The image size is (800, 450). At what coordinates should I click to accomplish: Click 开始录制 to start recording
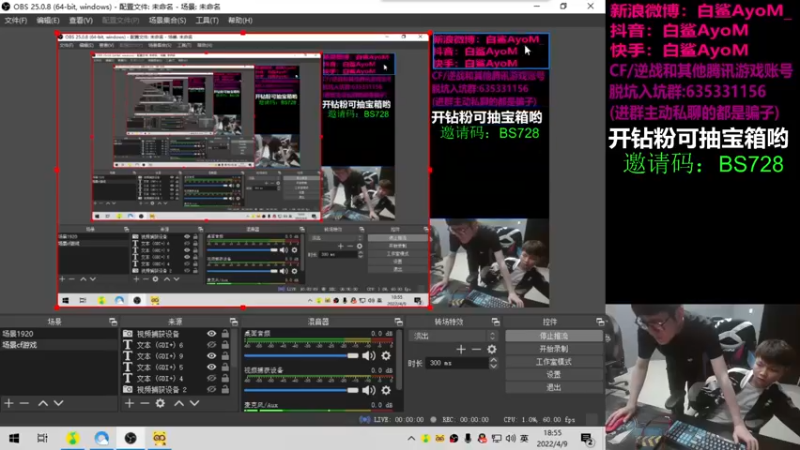pos(554,349)
